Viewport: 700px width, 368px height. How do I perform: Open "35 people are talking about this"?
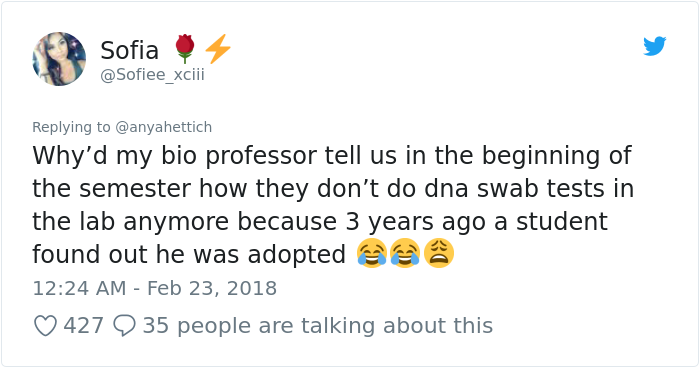pyautogui.click(x=318, y=326)
